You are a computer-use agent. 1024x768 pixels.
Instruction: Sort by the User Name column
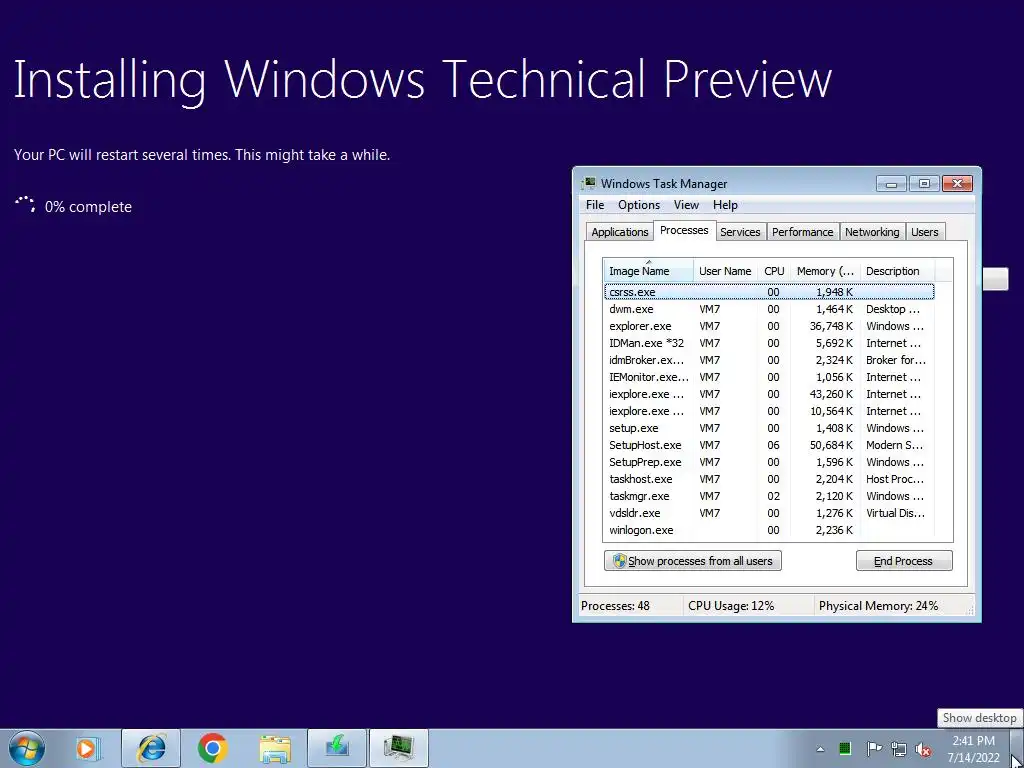(x=725, y=271)
